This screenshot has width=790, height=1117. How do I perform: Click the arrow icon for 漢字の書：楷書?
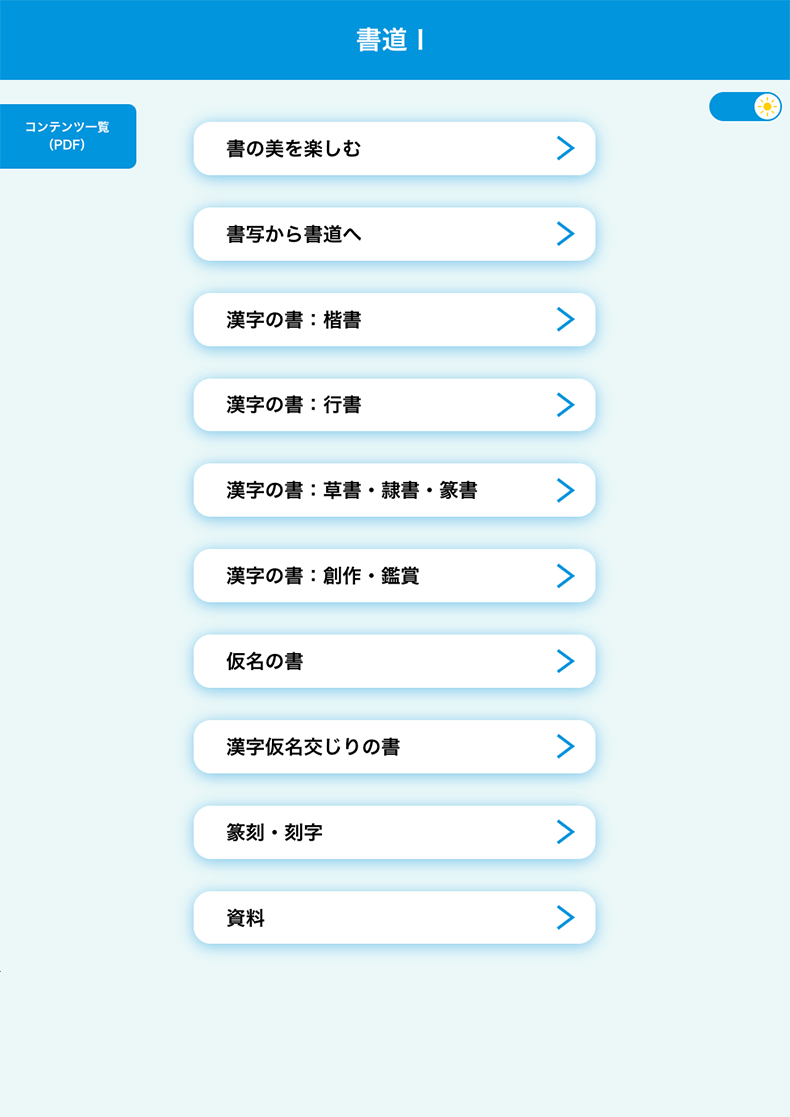coord(565,320)
